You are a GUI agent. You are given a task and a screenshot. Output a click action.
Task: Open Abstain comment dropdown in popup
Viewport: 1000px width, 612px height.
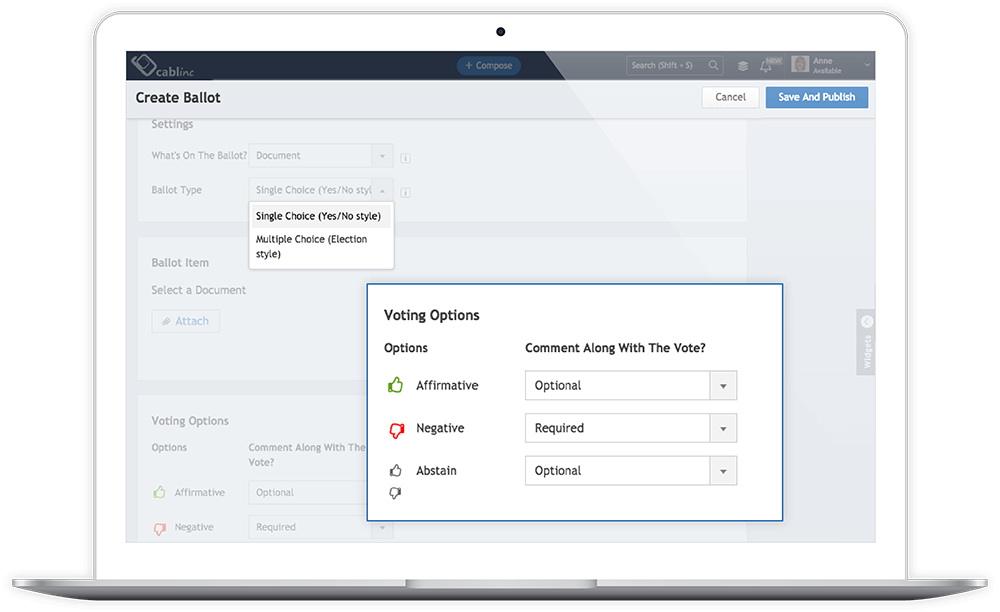631,470
